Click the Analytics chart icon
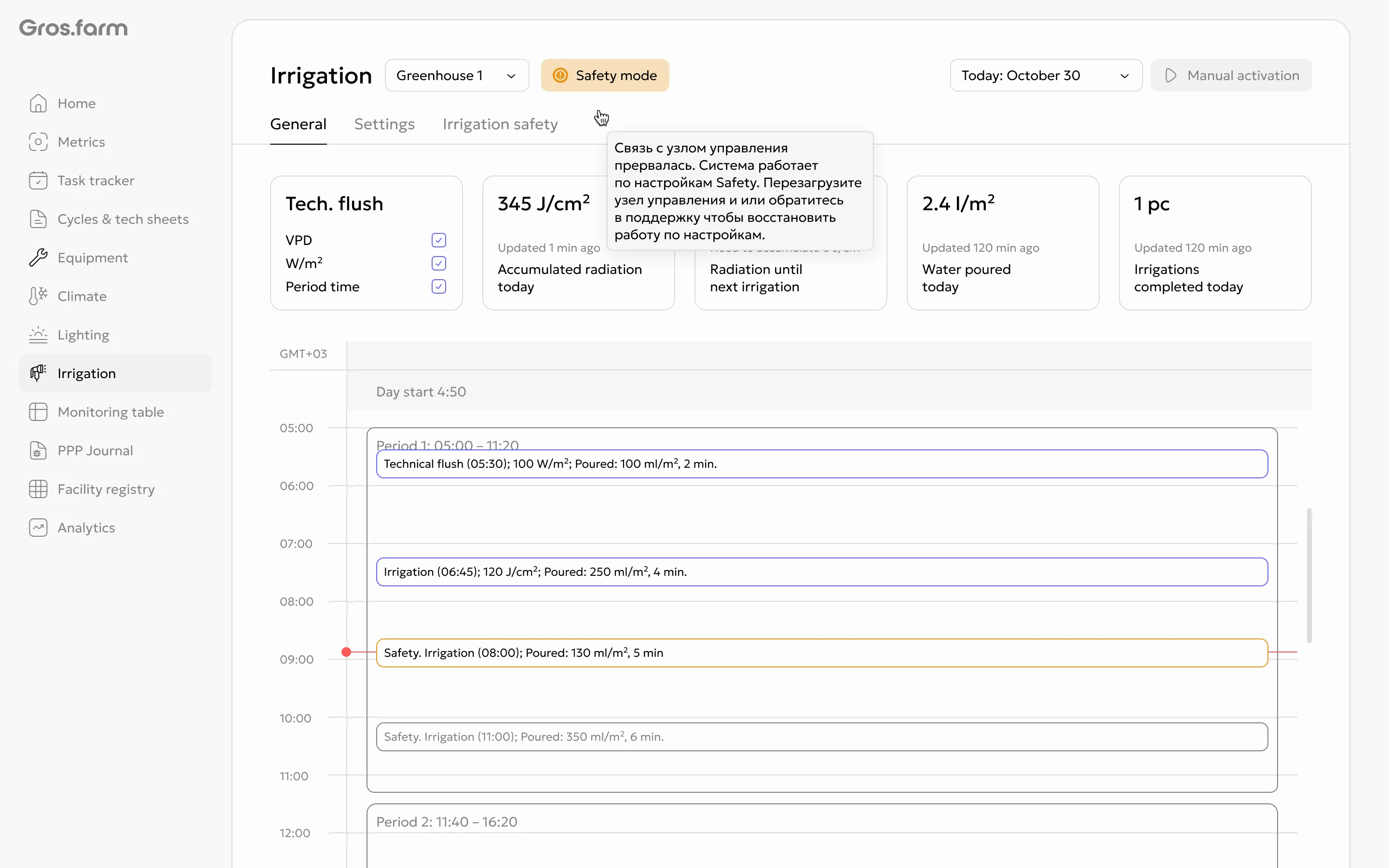This screenshot has width=1389, height=868. pyautogui.click(x=38, y=528)
